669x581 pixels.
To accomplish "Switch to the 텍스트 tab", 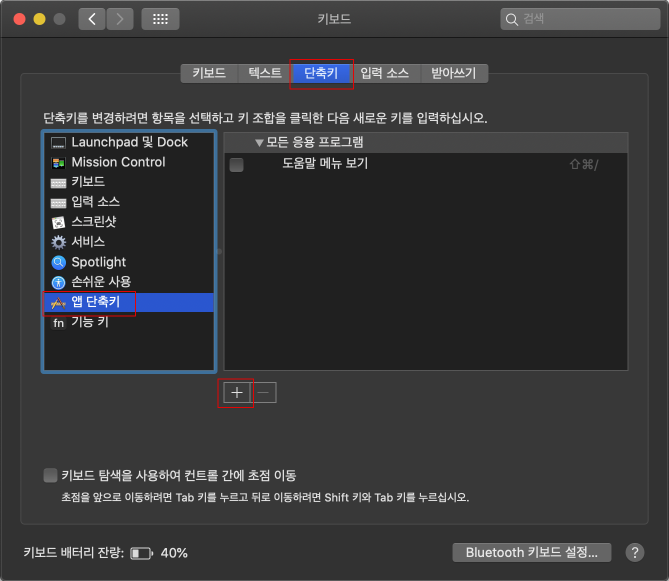I will [265, 73].
